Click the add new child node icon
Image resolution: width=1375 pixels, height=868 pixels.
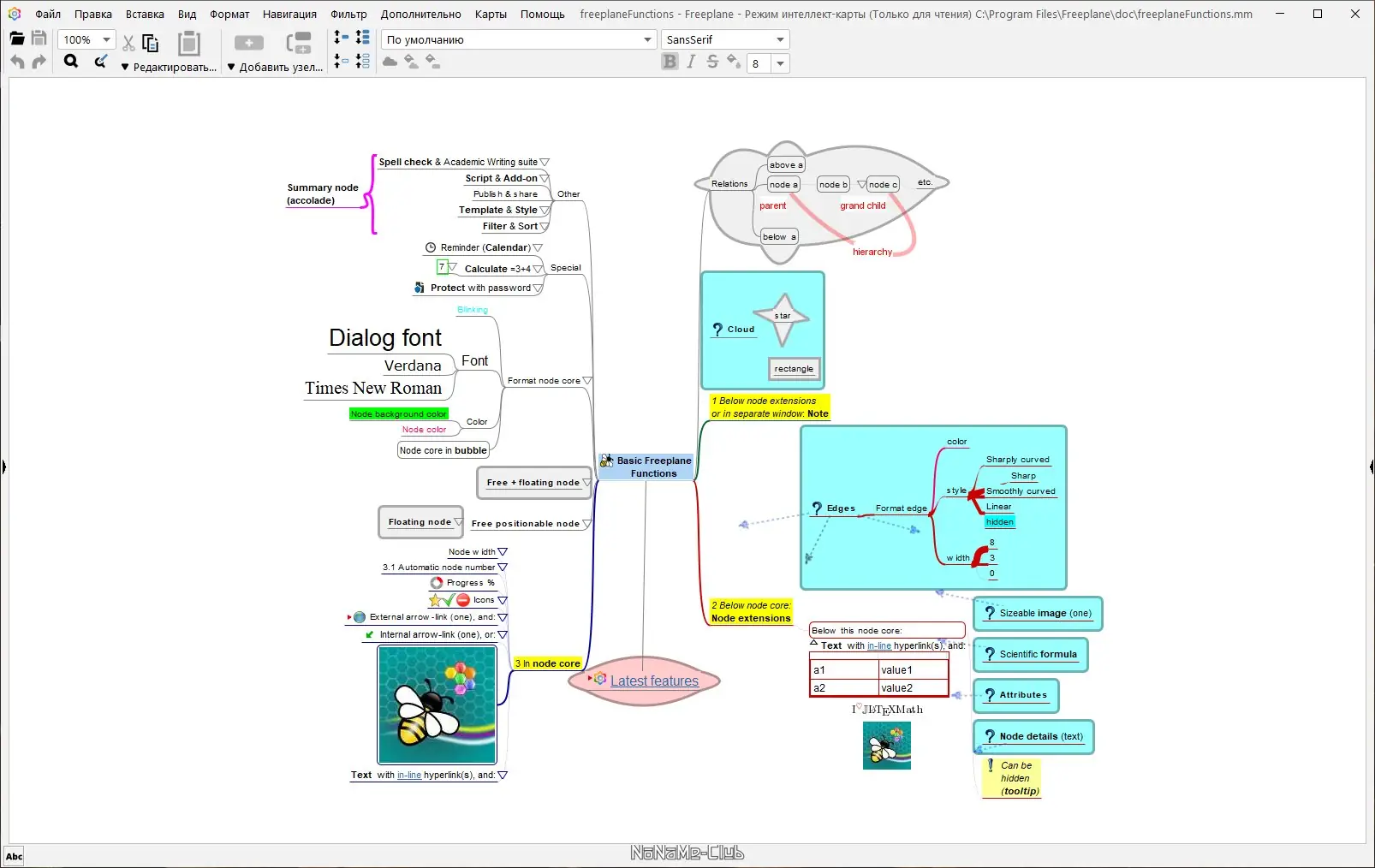tap(299, 42)
